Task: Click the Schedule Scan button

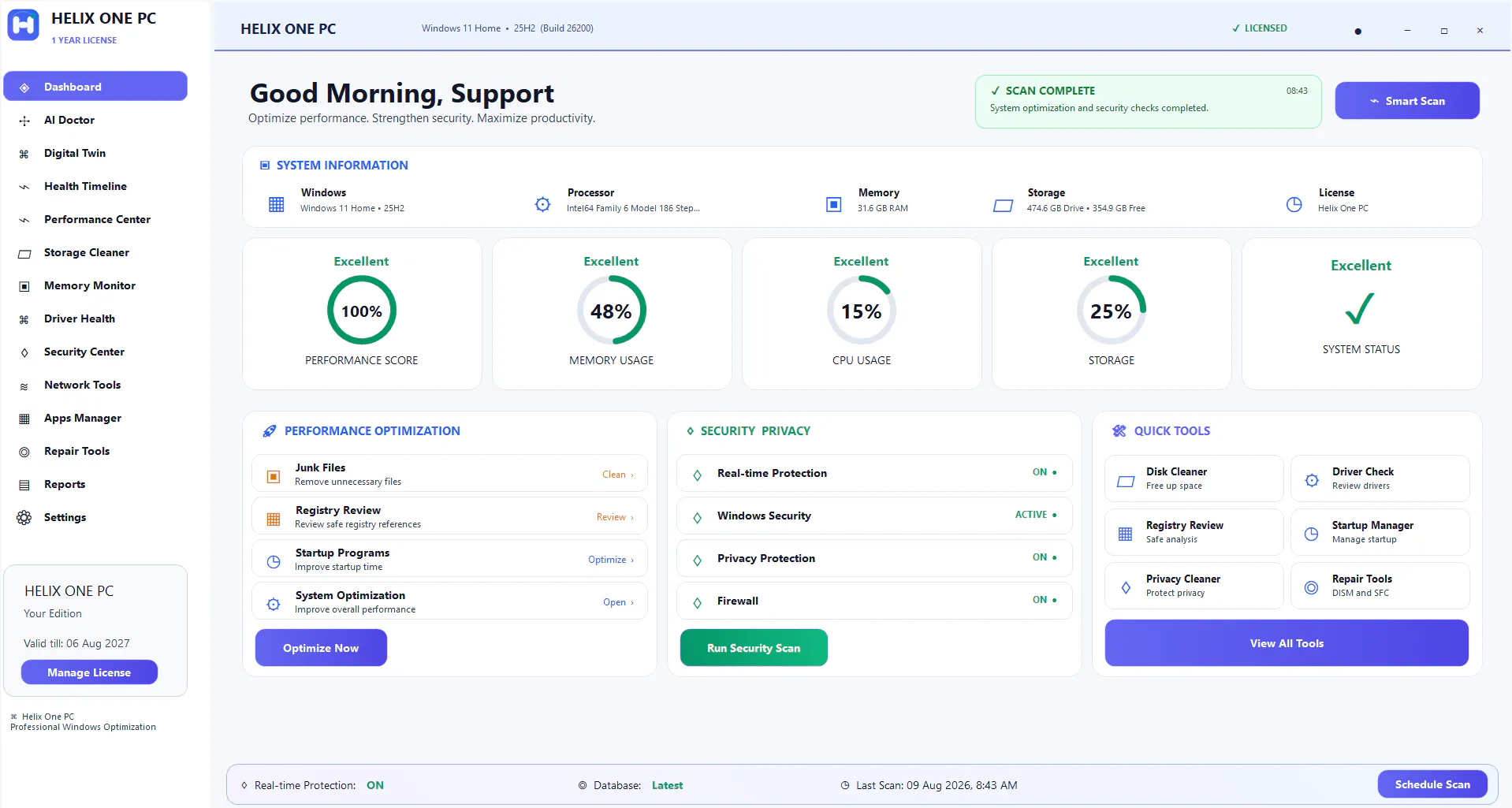Action: pos(1432,784)
